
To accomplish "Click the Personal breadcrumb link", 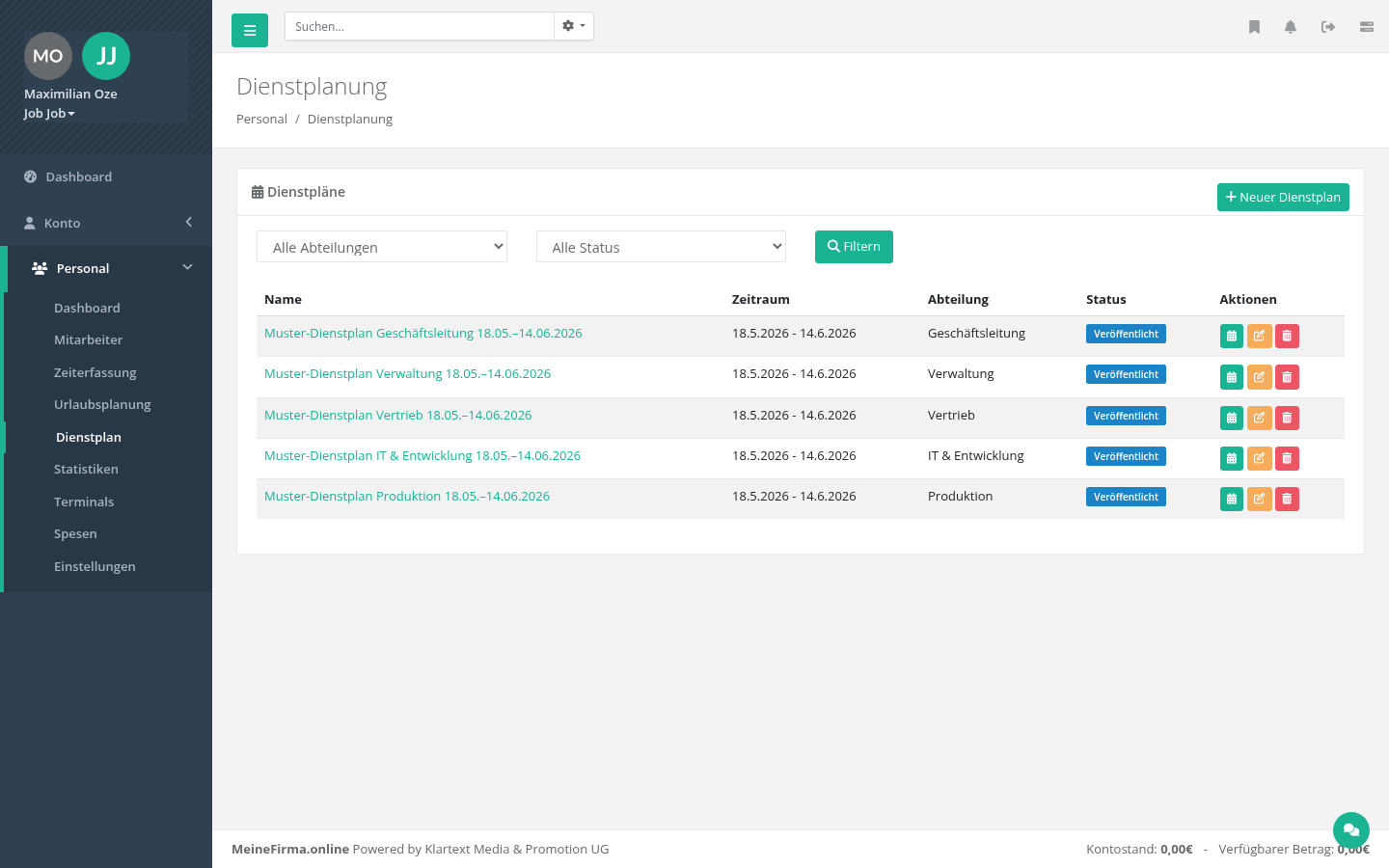I will (261, 119).
